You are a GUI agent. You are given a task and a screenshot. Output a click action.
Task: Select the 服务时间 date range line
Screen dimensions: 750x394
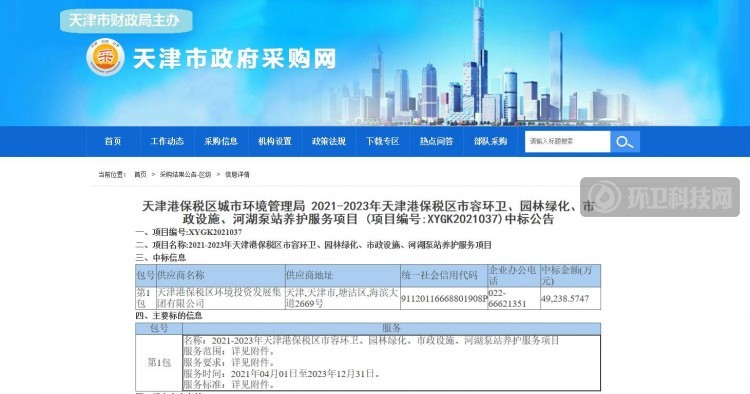pyautogui.click(x=282, y=373)
